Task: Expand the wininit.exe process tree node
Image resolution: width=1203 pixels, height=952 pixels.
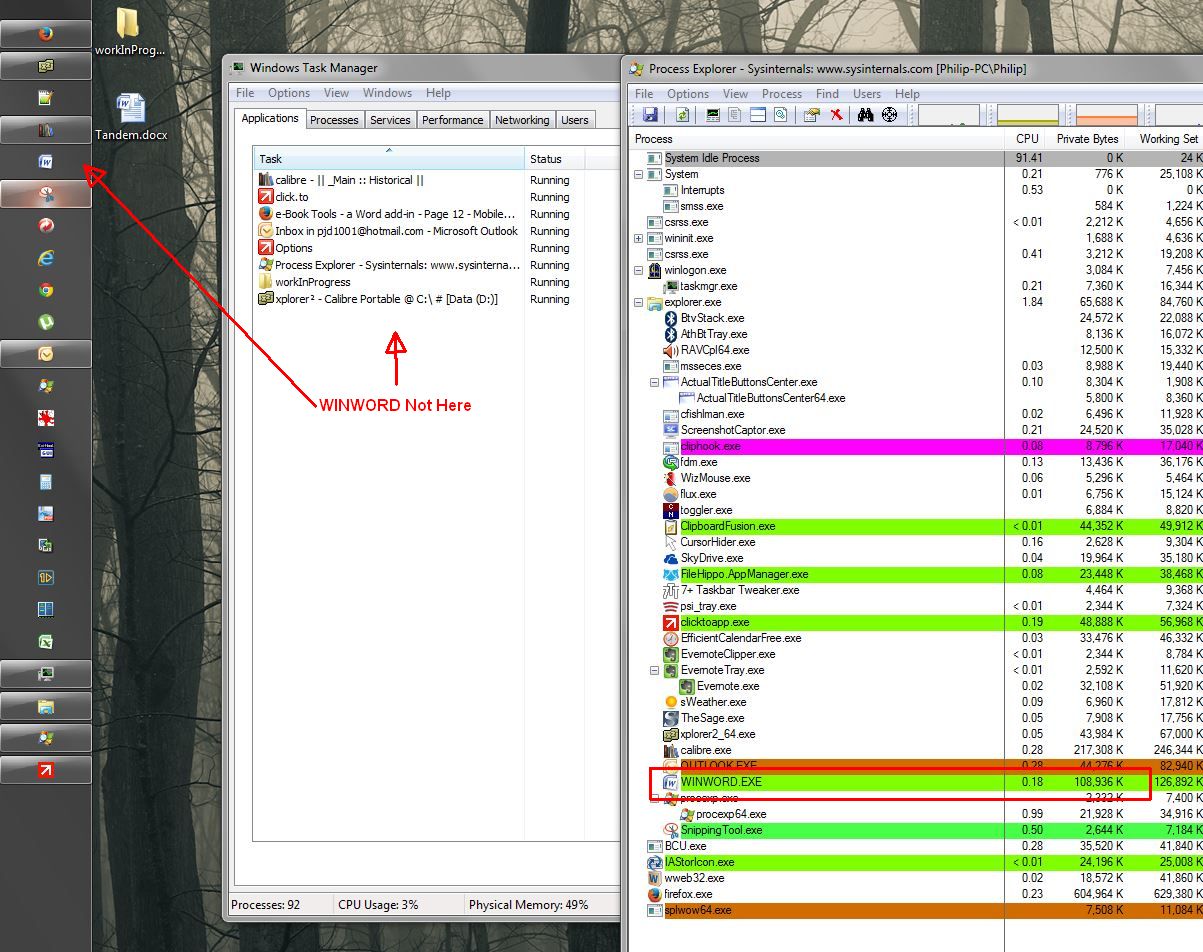Action: [x=639, y=238]
